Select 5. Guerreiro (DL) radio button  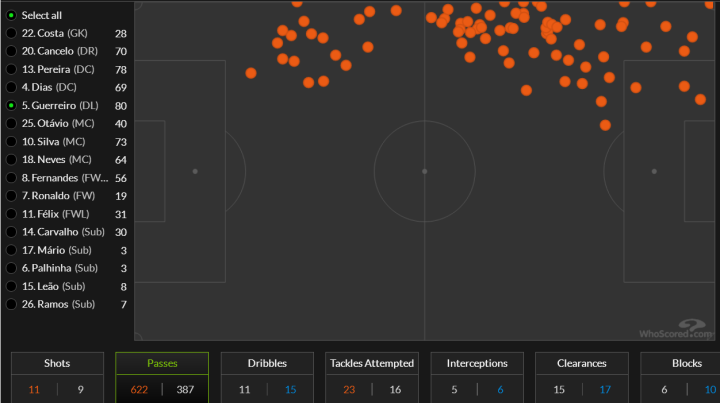[11, 105]
